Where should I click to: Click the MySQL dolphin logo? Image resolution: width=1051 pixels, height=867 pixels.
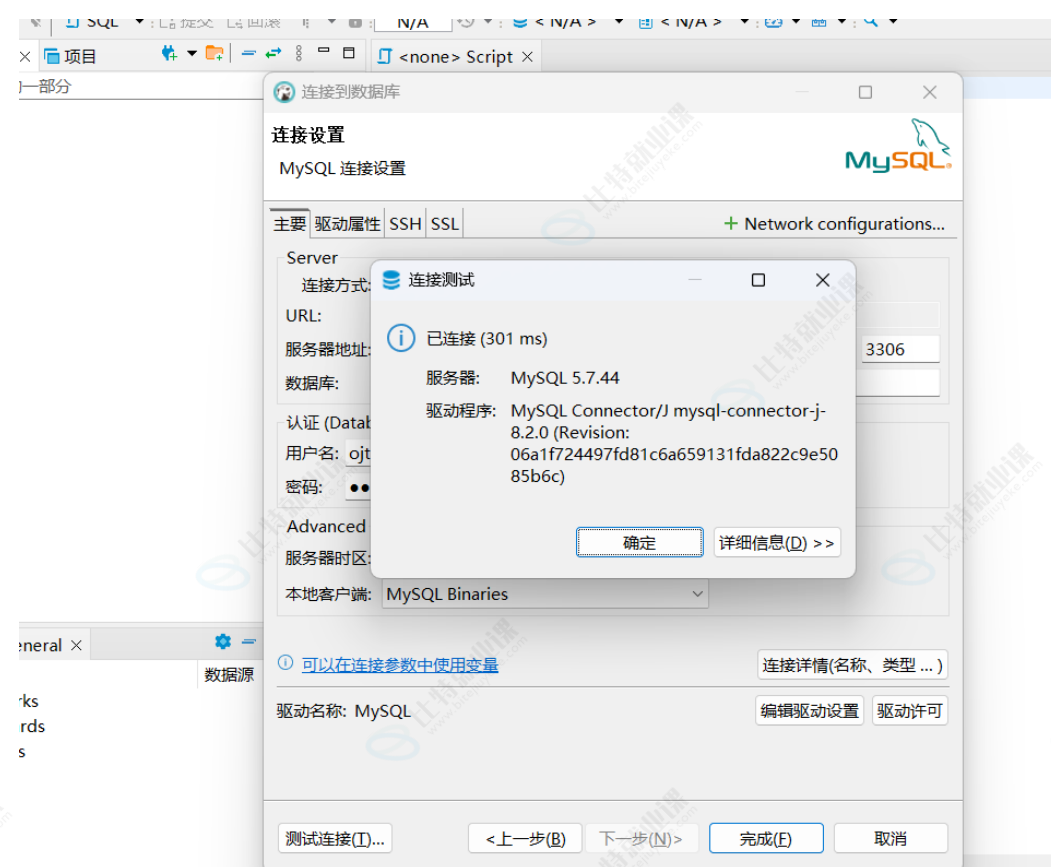click(898, 146)
